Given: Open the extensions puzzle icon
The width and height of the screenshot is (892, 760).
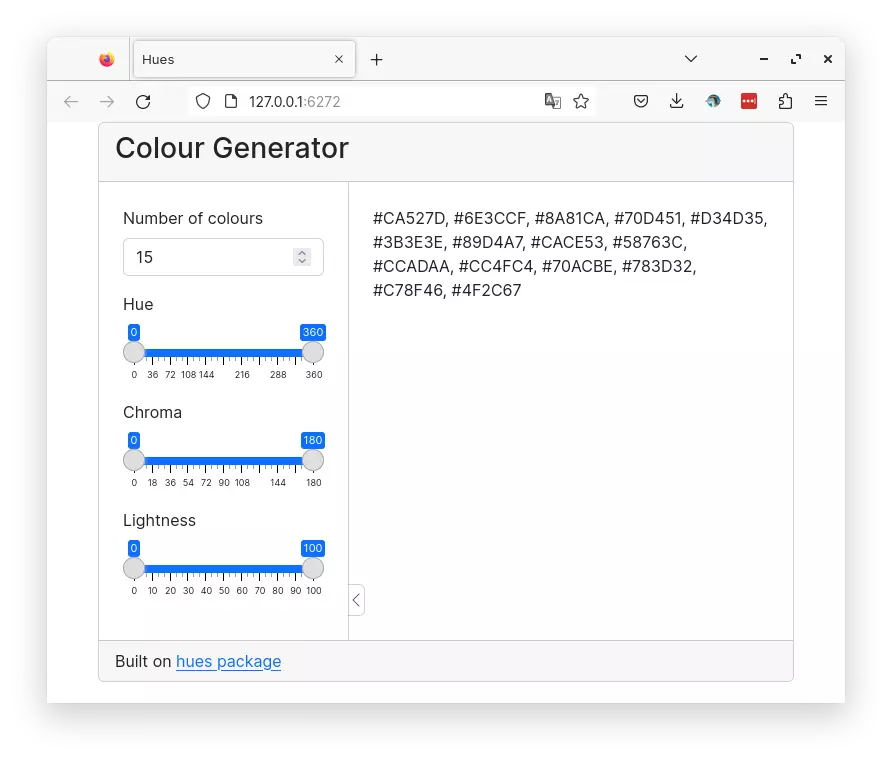Looking at the screenshot, I should pos(785,101).
